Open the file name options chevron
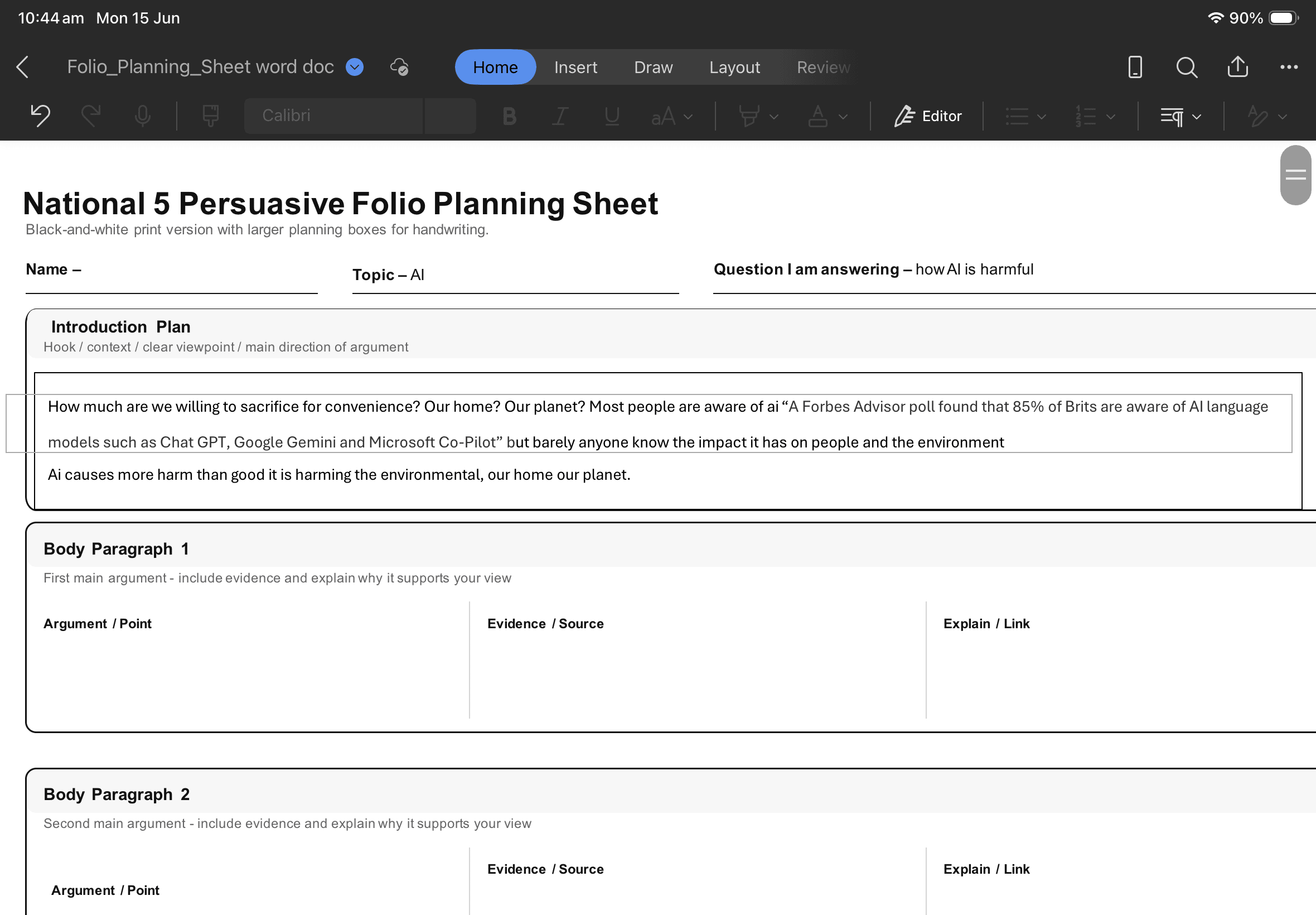 pyautogui.click(x=355, y=67)
